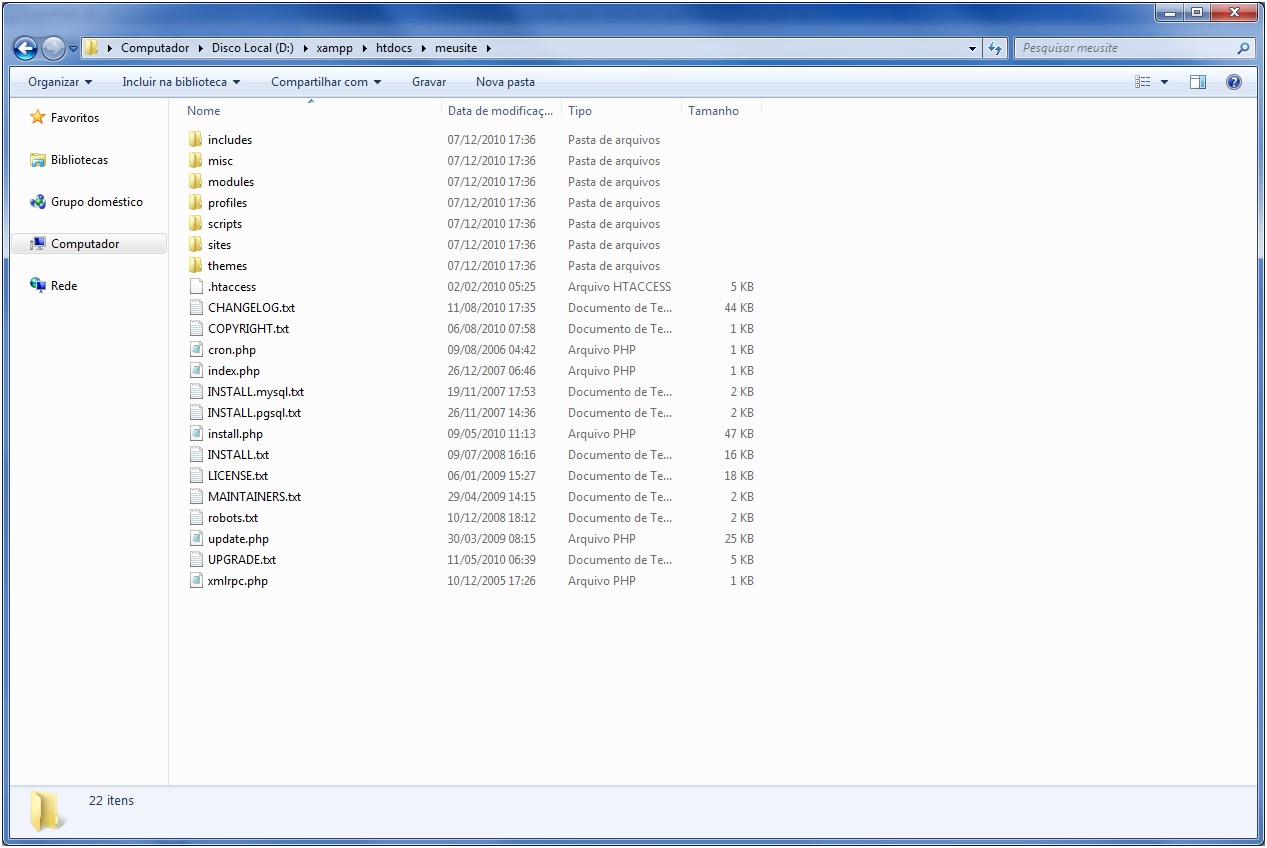Select the index.php file icon

point(196,371)
